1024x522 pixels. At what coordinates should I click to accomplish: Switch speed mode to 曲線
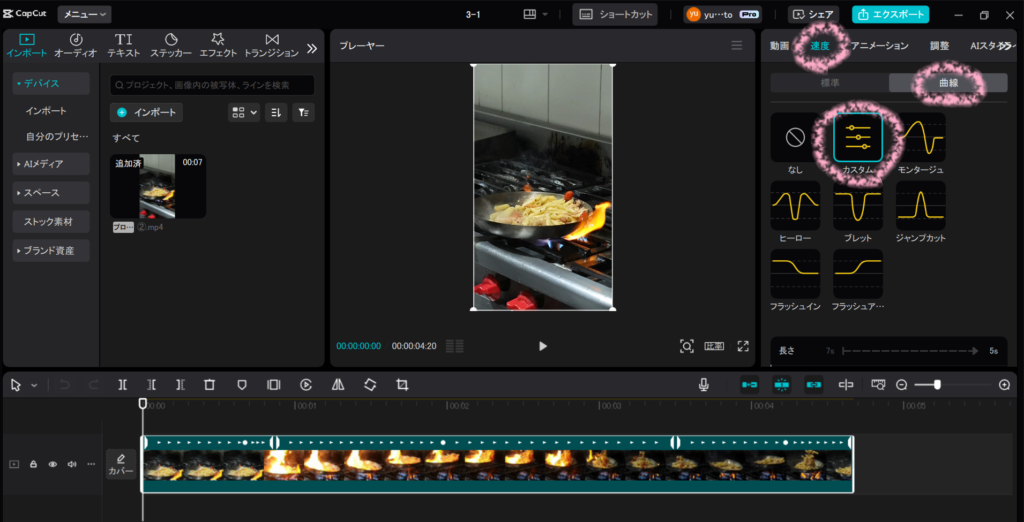(x=948, y=82)
